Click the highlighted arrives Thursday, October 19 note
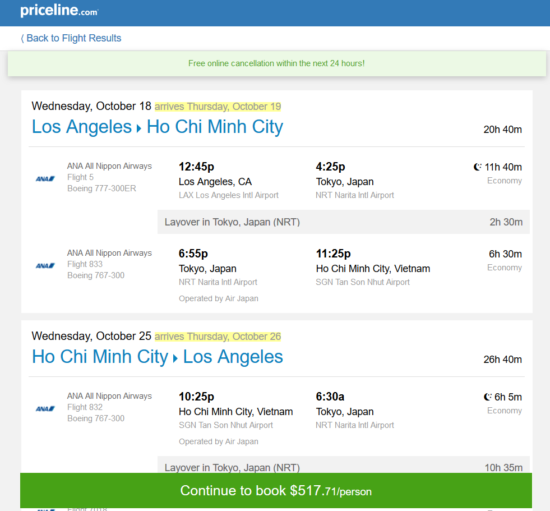Viewport: 550px width, 511px height. (218, 106)
